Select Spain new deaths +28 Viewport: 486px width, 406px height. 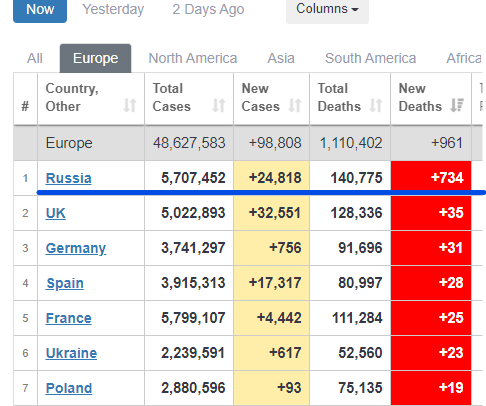coord(451,283)
